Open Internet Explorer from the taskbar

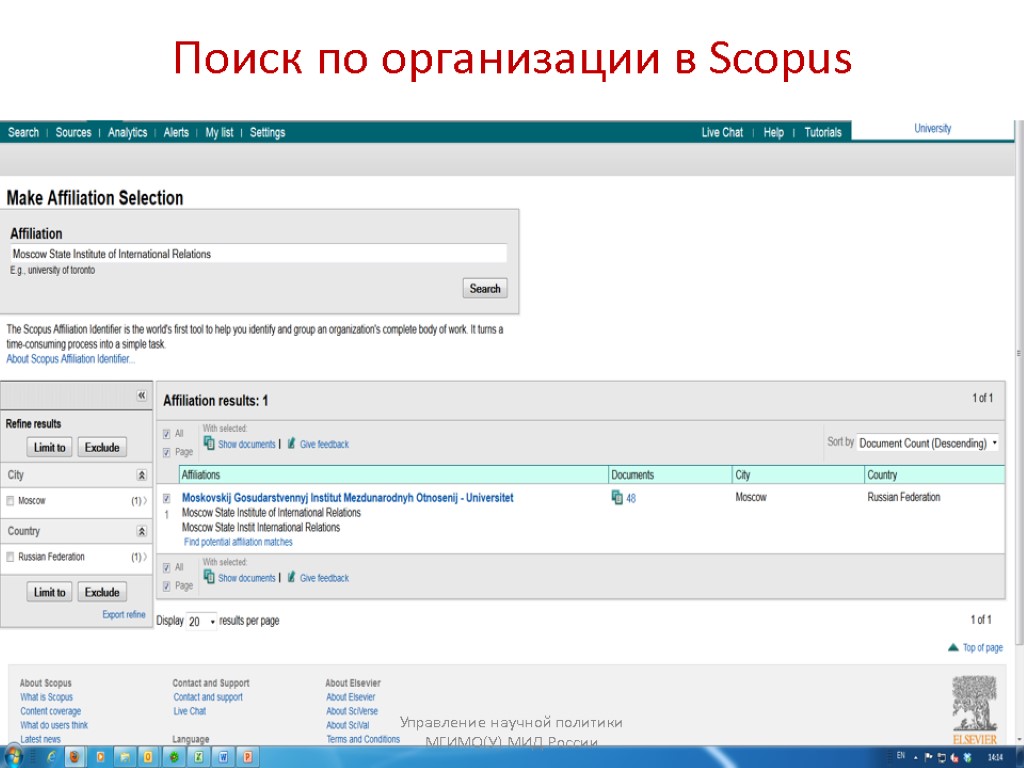pos(50,757)
